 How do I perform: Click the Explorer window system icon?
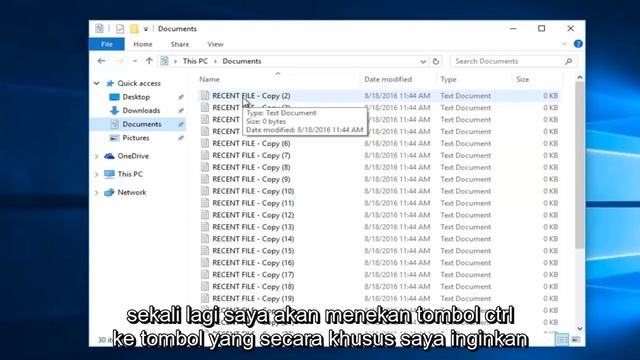pyautogui.click(x=99, y=29)
